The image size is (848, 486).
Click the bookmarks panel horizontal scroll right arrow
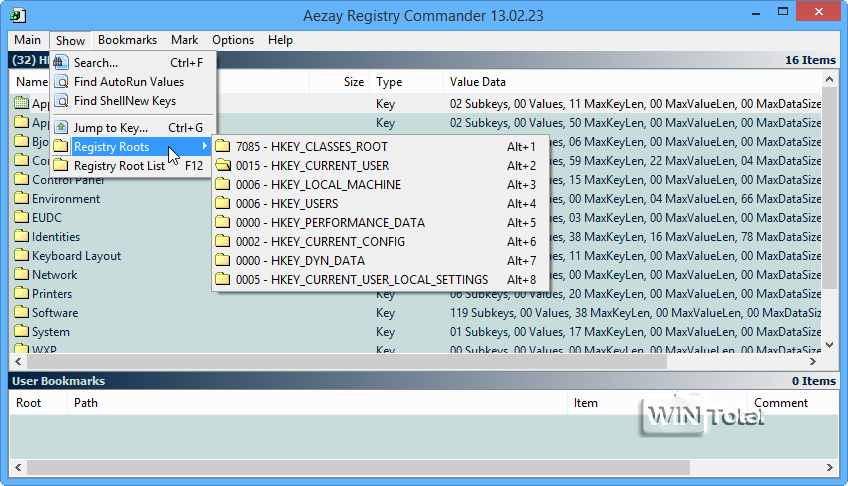pos(830,467)
